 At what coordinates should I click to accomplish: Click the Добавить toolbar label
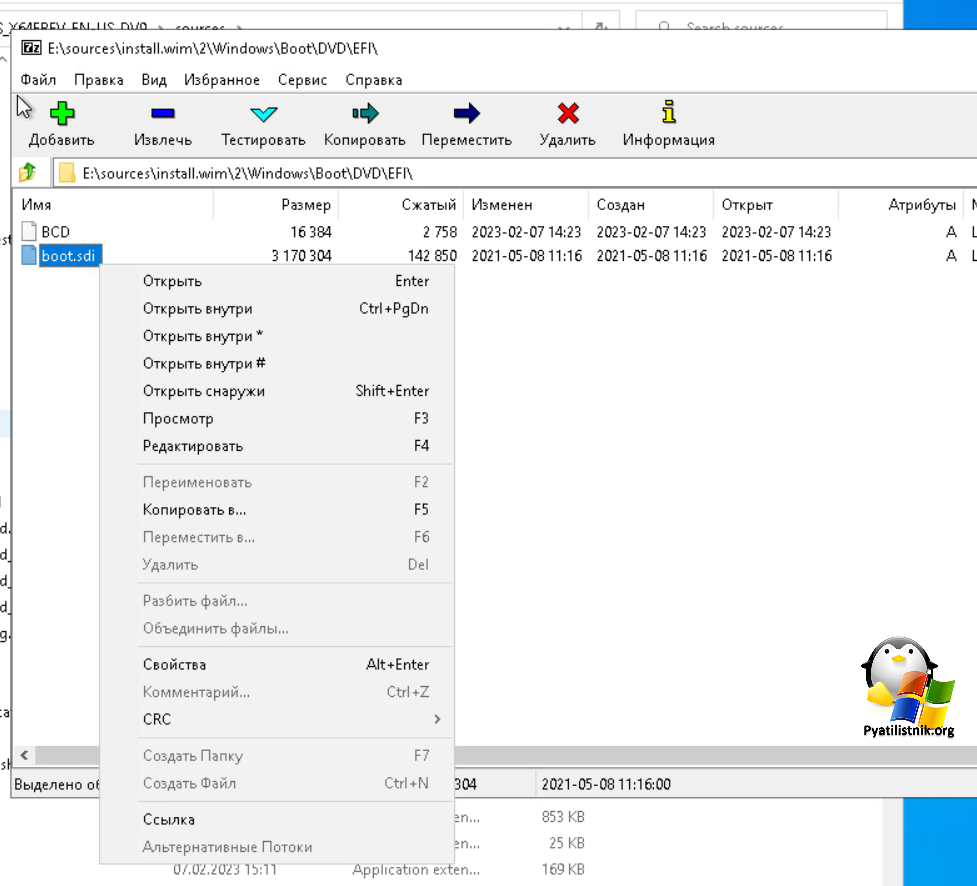coord(62,140)
